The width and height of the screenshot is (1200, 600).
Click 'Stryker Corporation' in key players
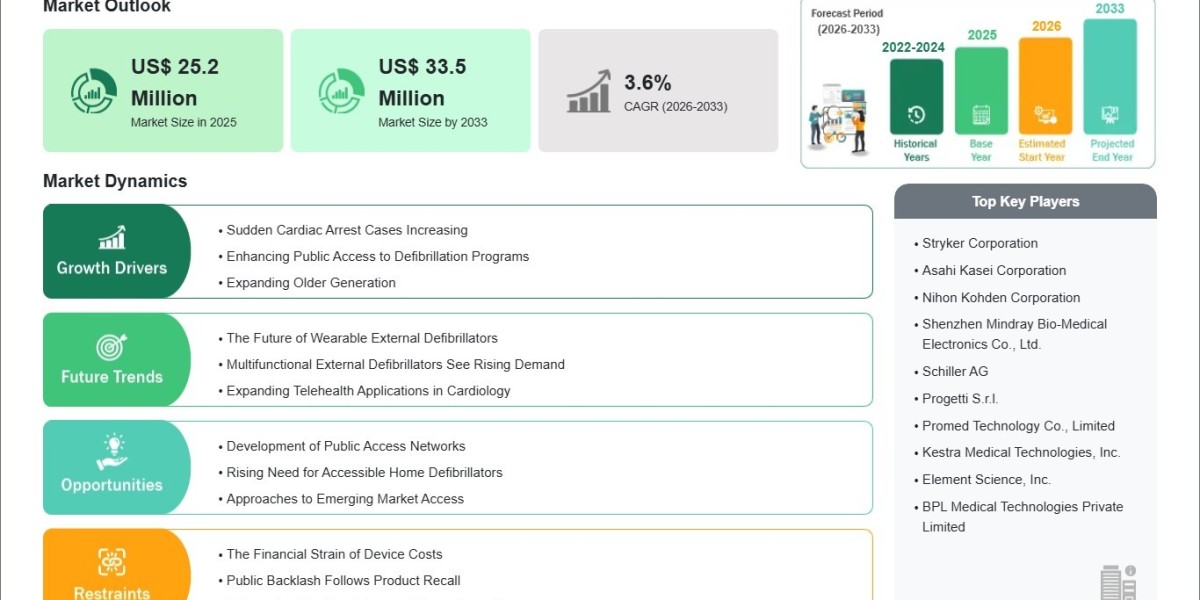980,243
